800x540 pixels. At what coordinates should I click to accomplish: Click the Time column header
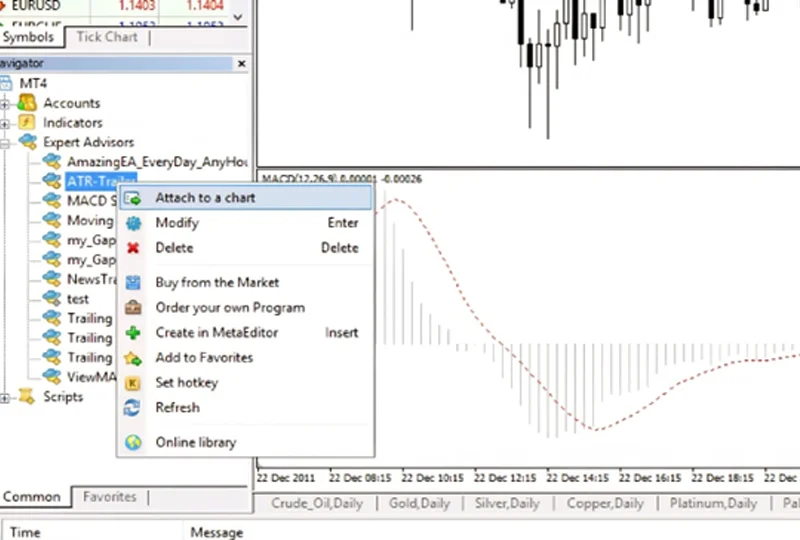(25, 532)
